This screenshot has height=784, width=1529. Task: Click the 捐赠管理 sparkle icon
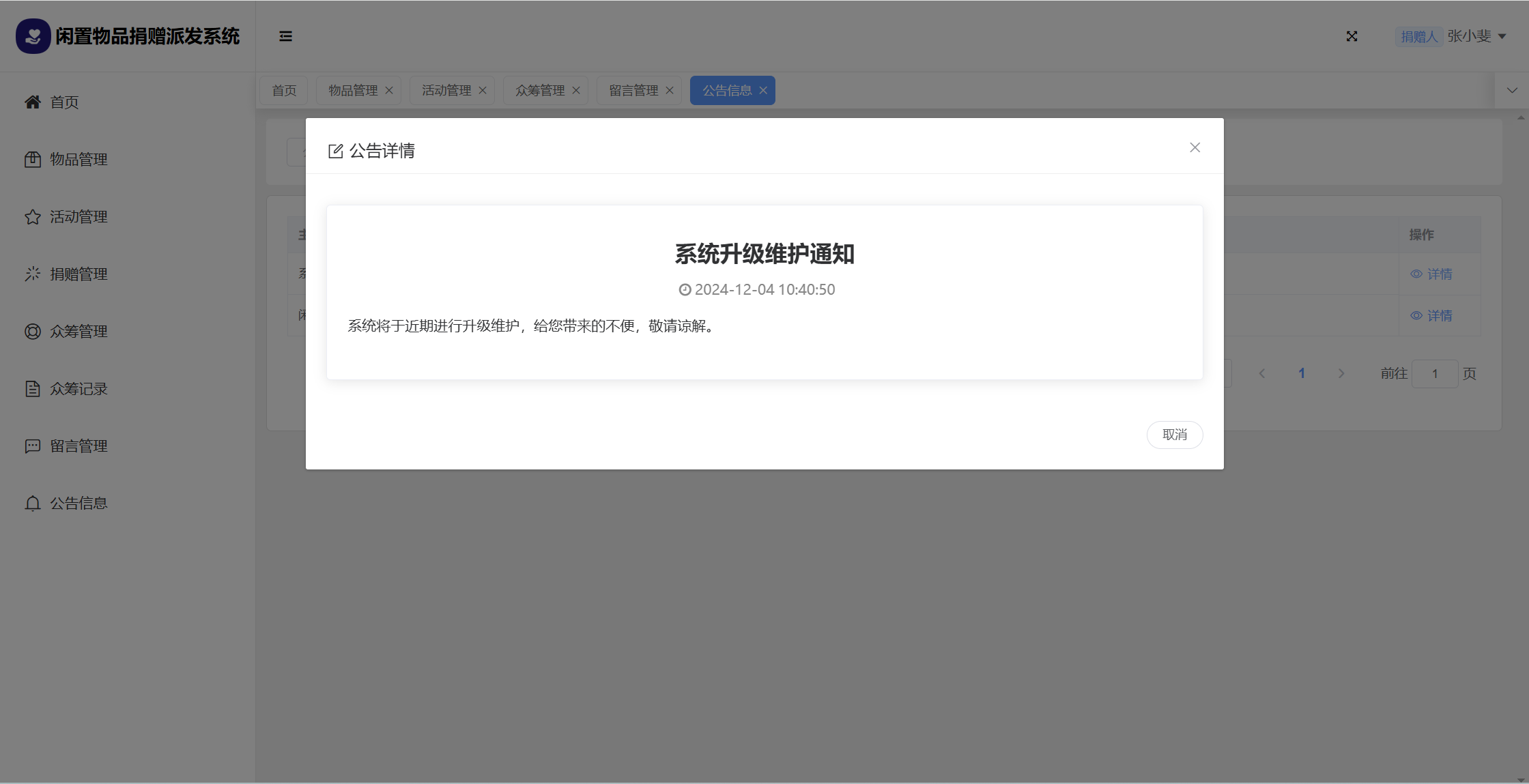[33, 274]
